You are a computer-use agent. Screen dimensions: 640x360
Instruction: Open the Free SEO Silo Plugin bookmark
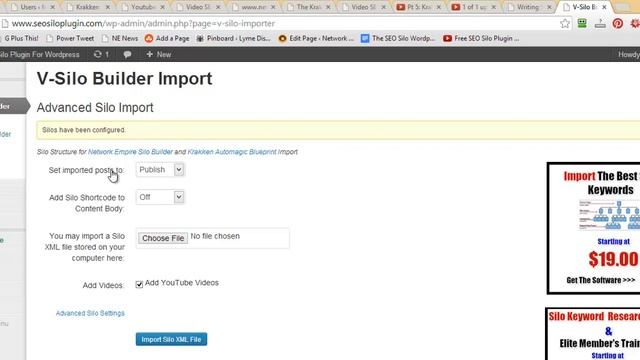pyautogui.click(x=481, y=38)
